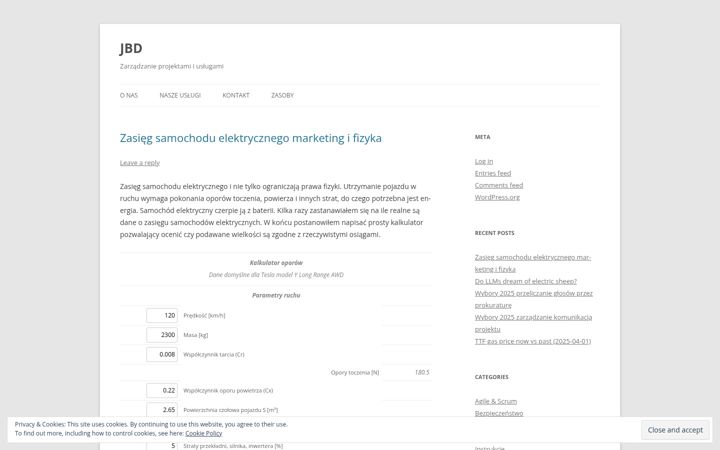Click the Log in link

(x=484, y=161)
